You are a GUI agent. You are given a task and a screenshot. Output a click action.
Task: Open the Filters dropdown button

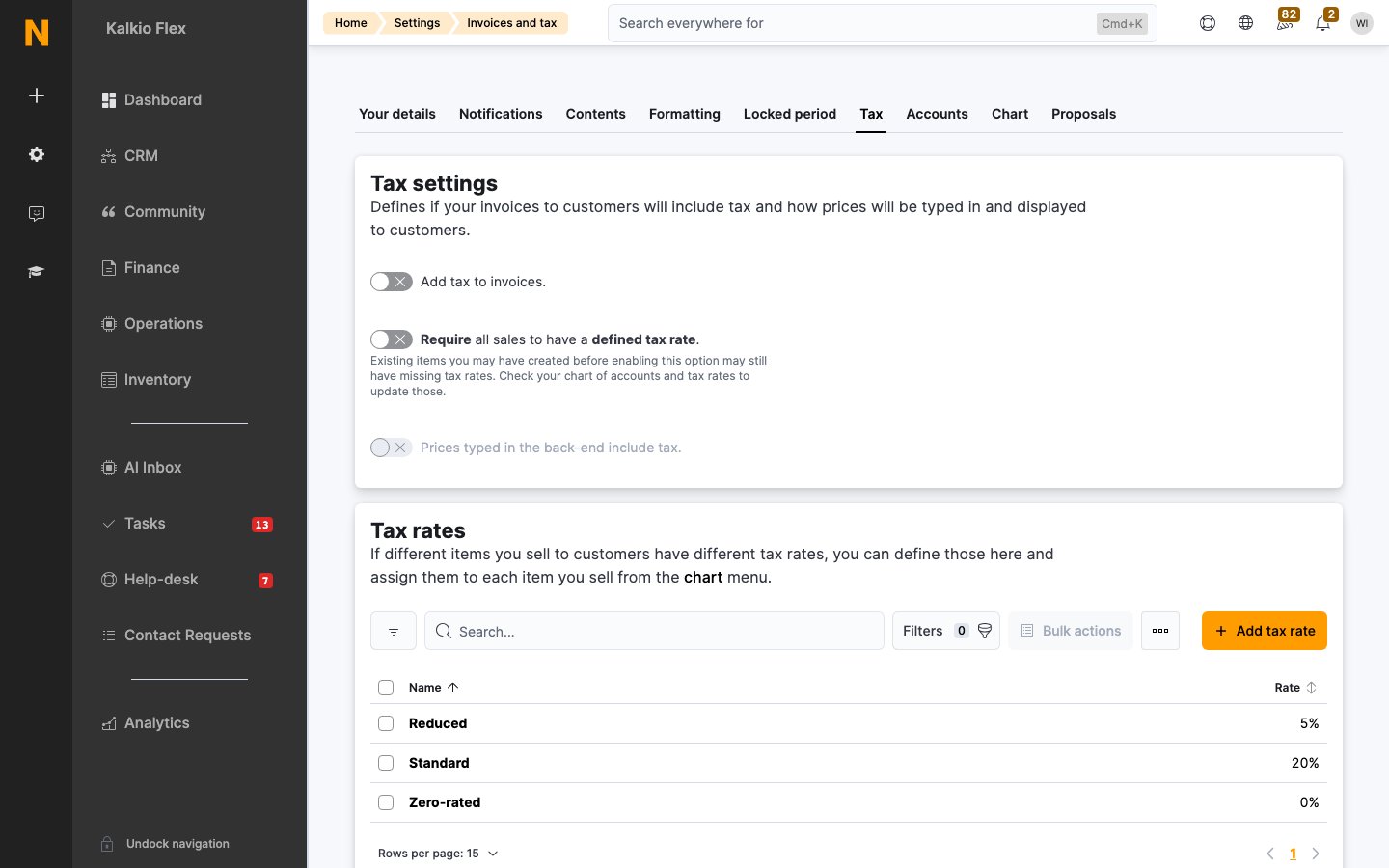946,631
